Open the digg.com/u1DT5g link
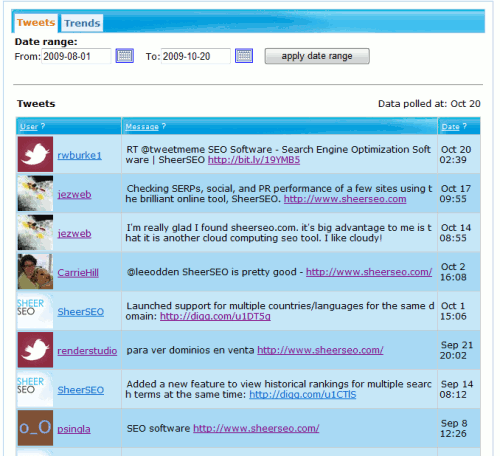This screenshot has height=456, width=500. coord(215,316)
